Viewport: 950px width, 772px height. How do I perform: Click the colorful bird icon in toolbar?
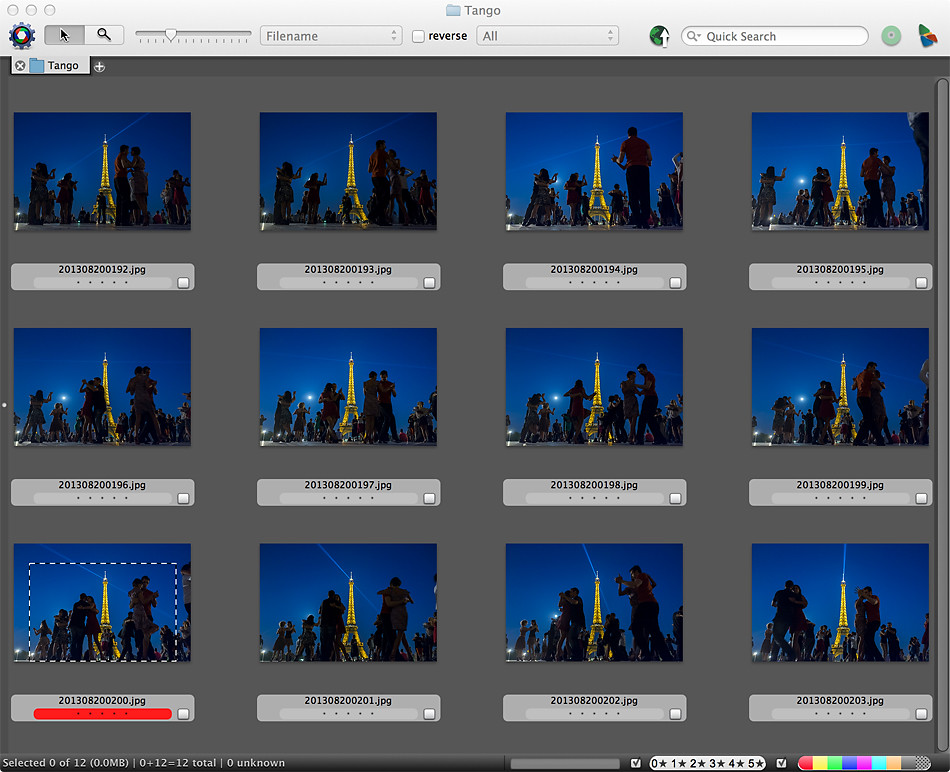click(x=927, y=36)
